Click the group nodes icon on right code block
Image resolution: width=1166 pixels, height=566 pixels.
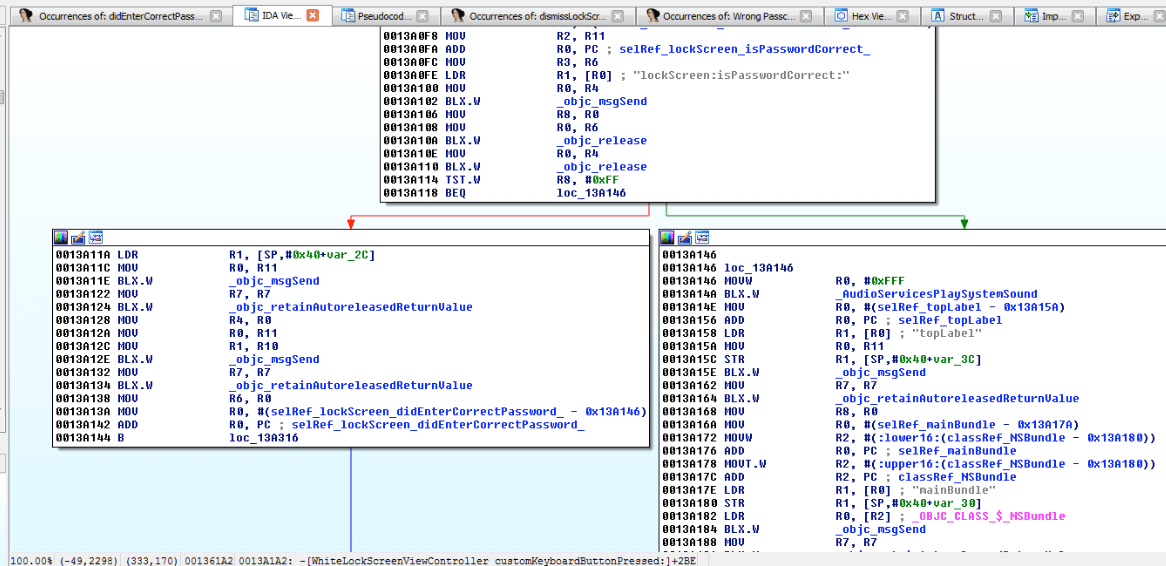[703, 237]
